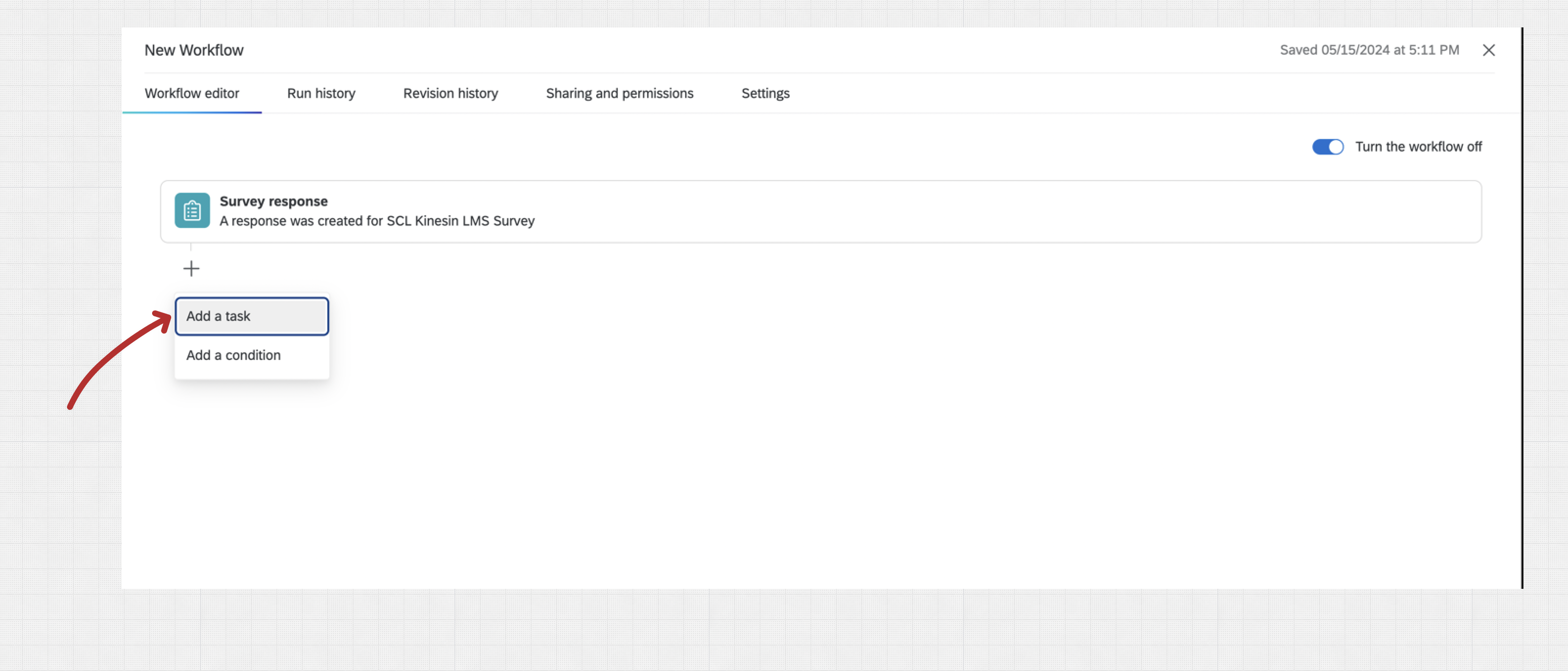Choose 'Add a condition' option
This screenshot has height=671, width=1568.
click(233, 355)
